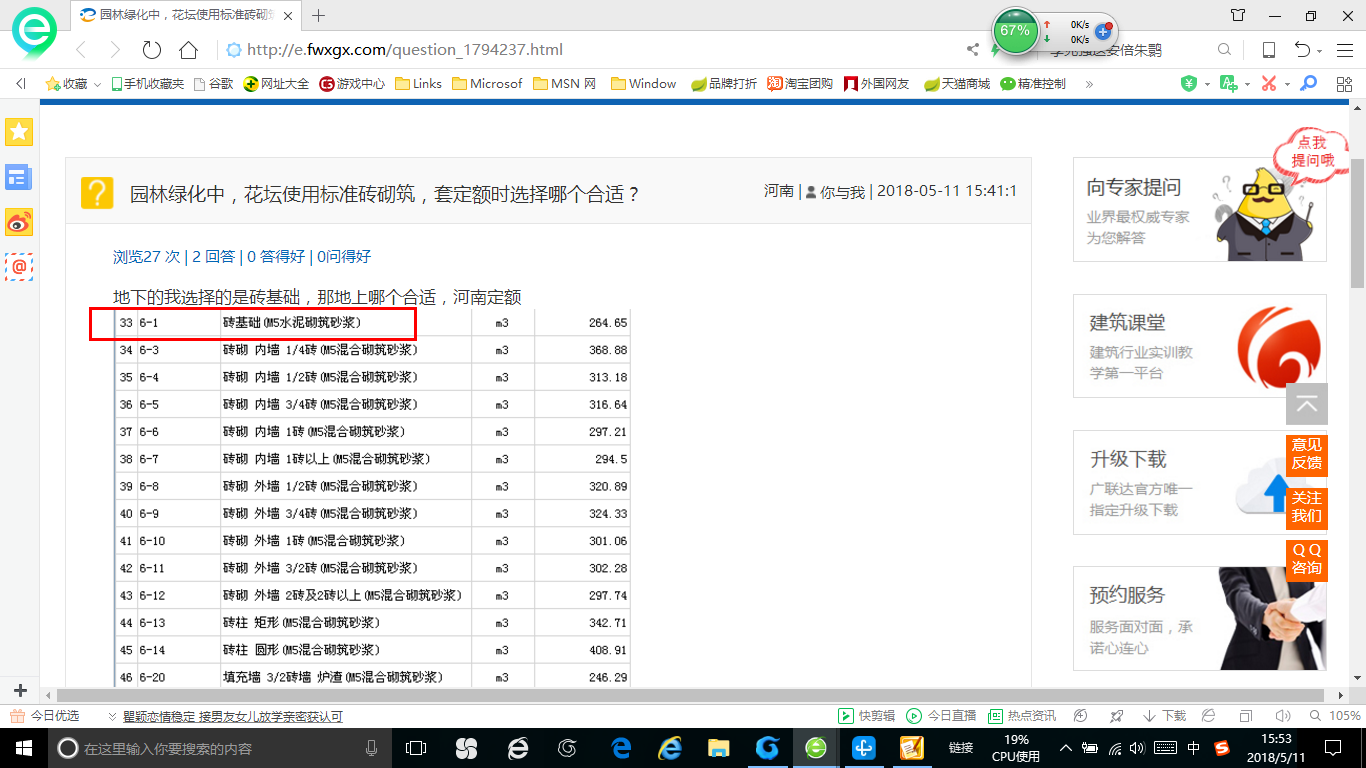The width and height of the screenshot is (1366, 768).
Task: Open 下载 downloads in status bar
Action: click(x=1164, y=716)
